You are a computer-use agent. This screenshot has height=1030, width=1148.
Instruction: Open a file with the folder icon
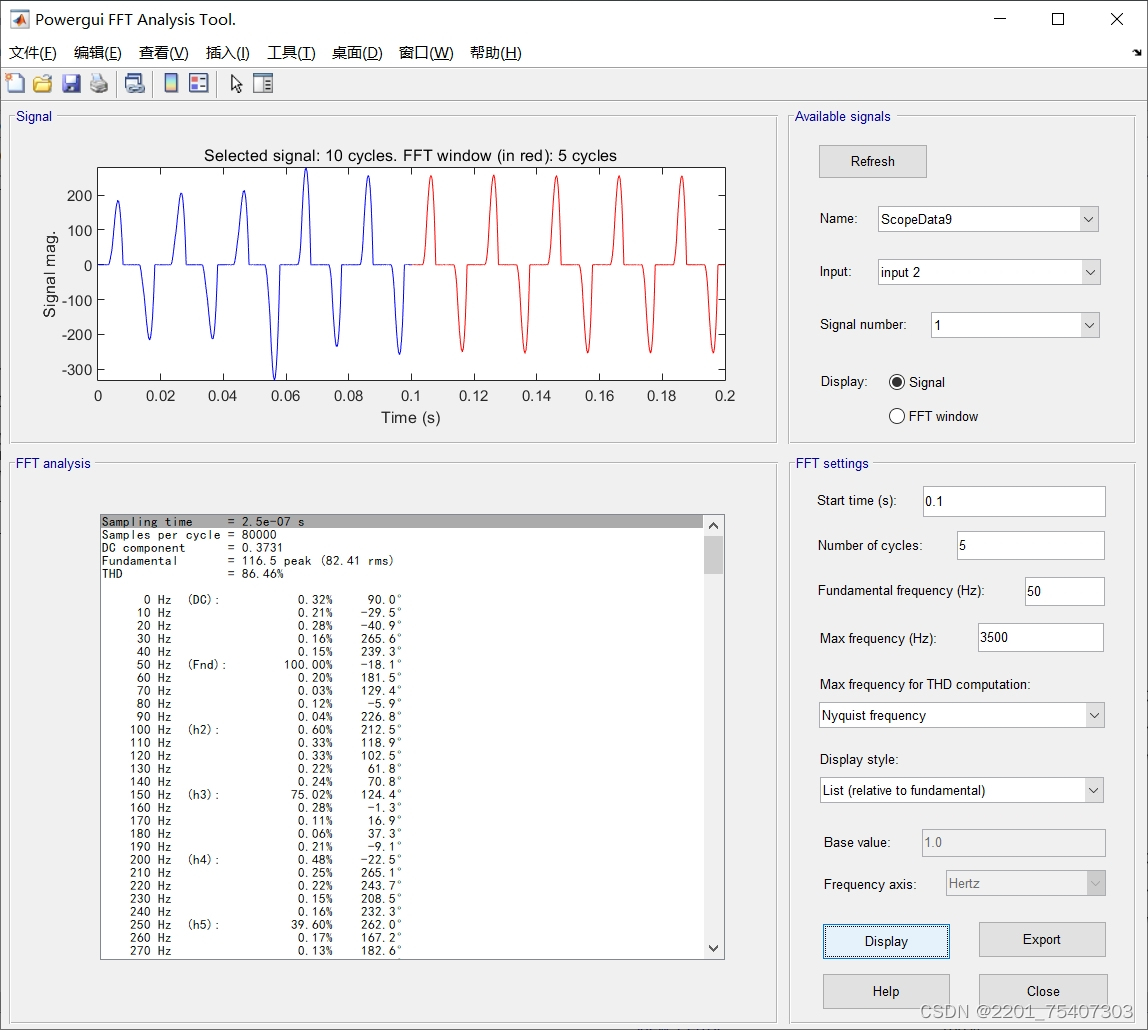42,84
